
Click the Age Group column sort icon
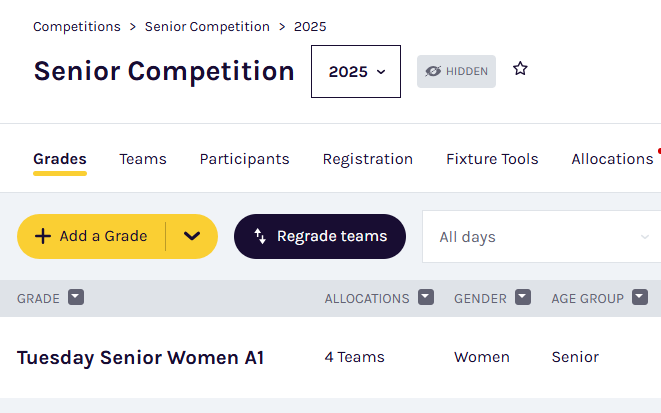point(640,298)
